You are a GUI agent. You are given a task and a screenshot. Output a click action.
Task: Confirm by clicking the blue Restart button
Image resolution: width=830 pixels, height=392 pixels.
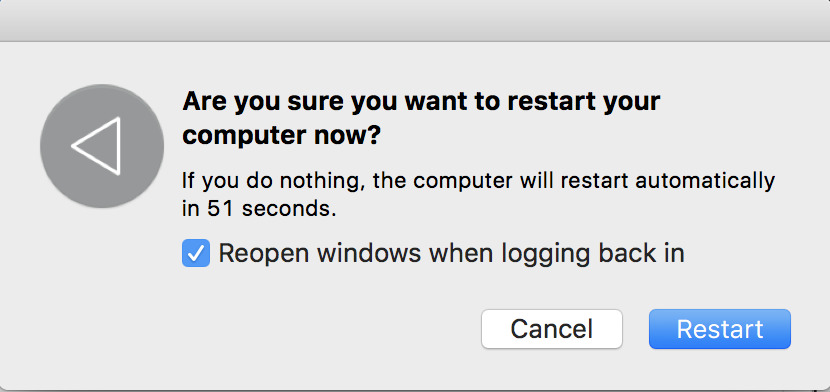tap(720, 329)
